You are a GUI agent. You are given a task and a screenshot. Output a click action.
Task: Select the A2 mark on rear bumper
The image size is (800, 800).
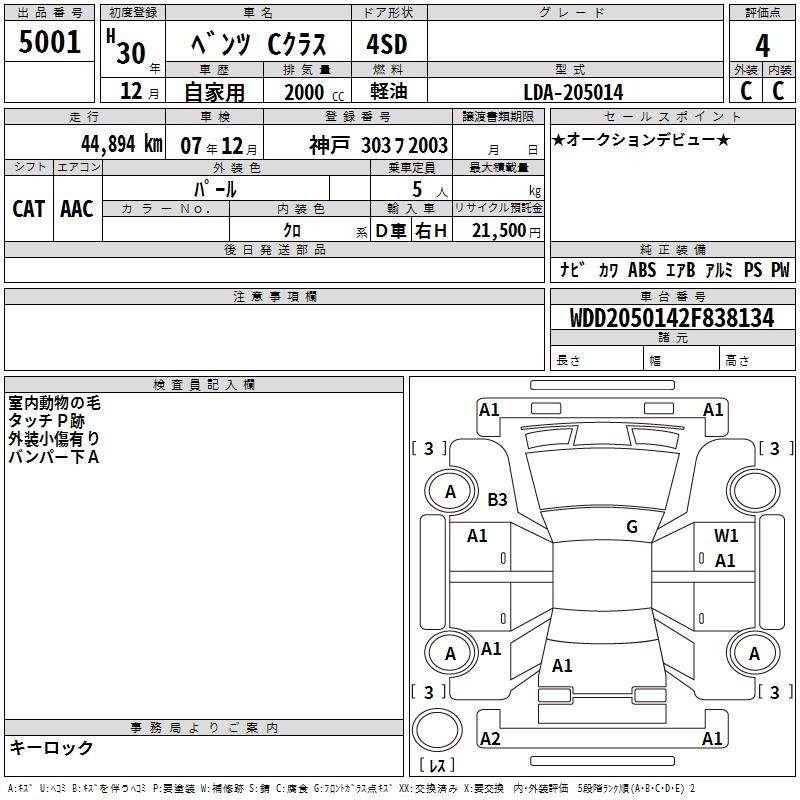[490, 738]
